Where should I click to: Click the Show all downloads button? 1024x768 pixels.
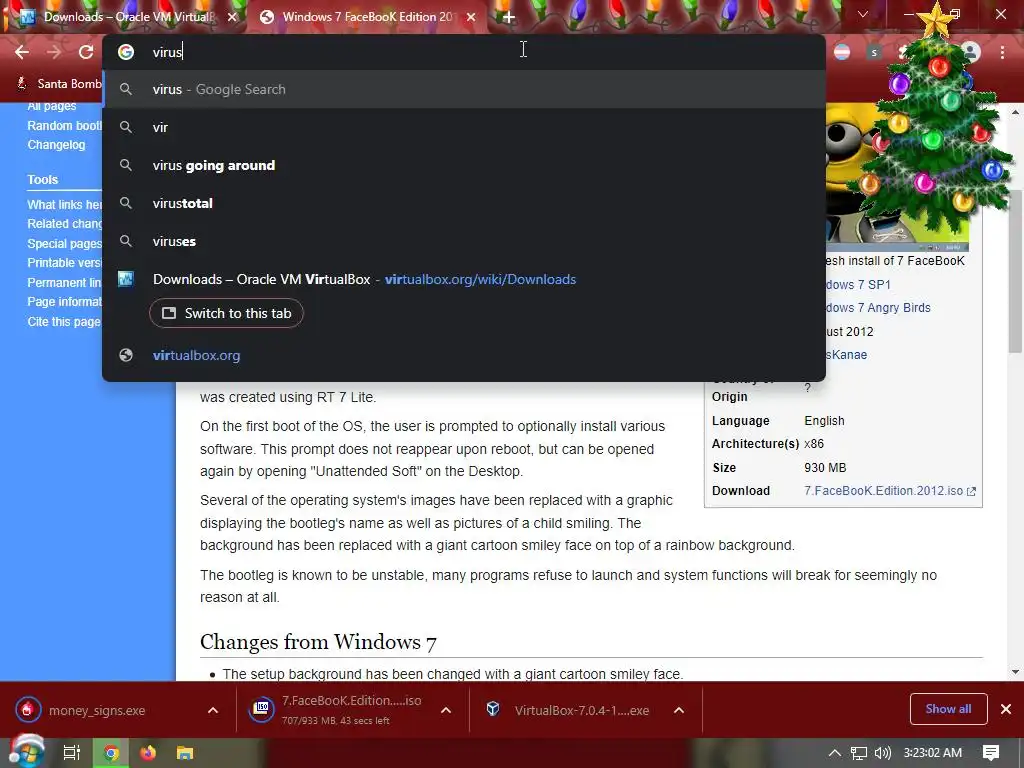(948, 709)
